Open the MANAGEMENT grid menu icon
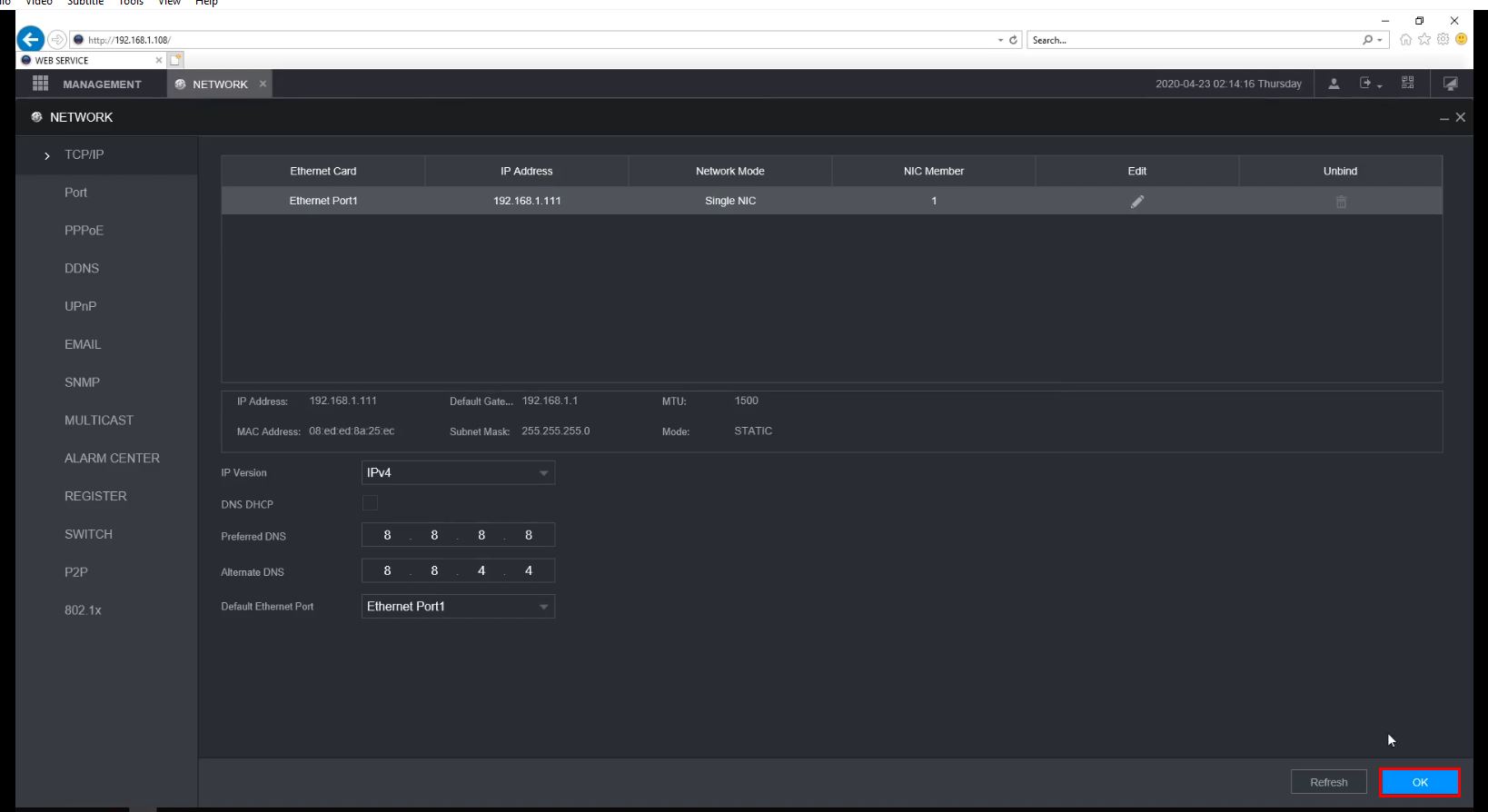 pyautogui.click(x=40, y=84)
